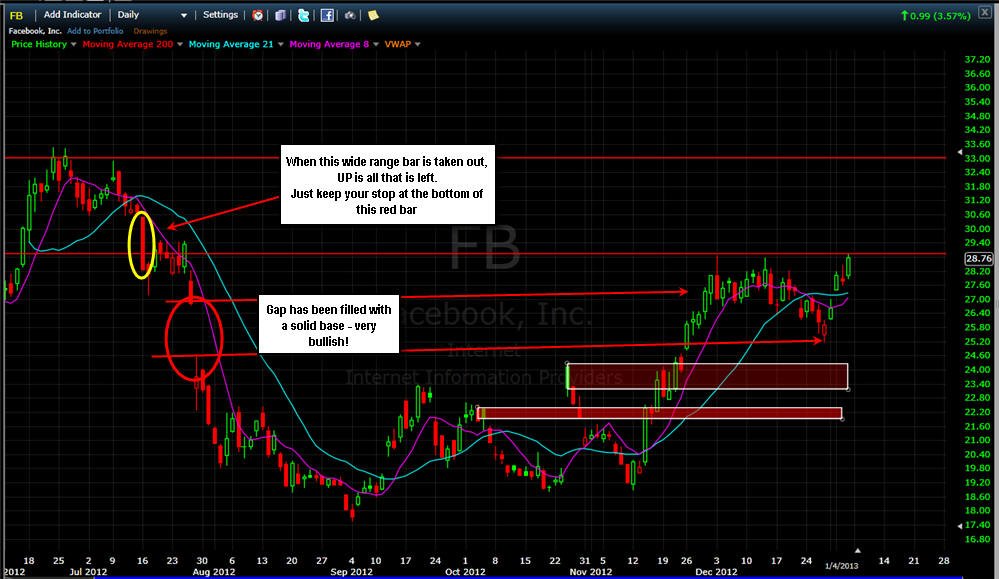Click the VWAP indicator label

[x=398, y=44]
